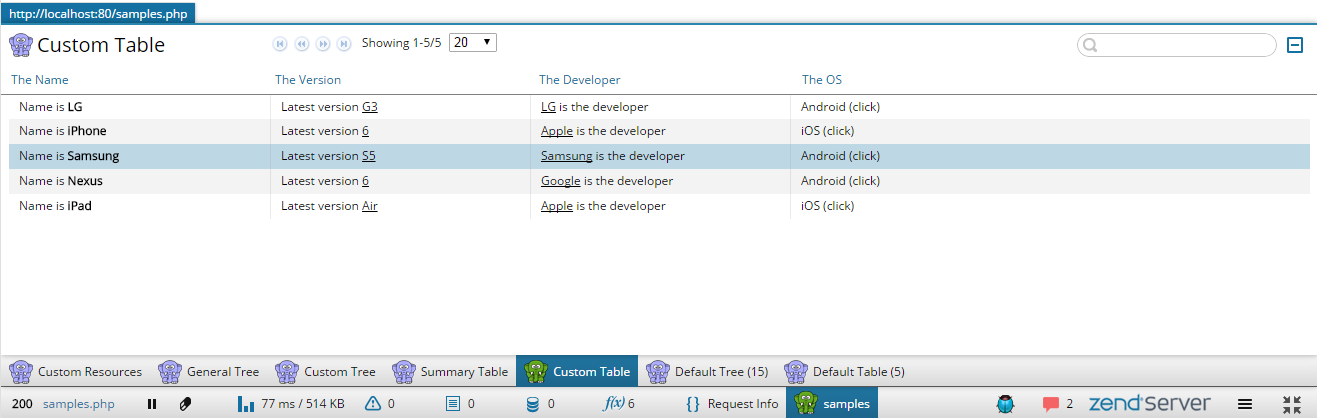Open Apple developer link in iPhone row
This screenshot has width=1317, height=418.
(x=557, y=131)
